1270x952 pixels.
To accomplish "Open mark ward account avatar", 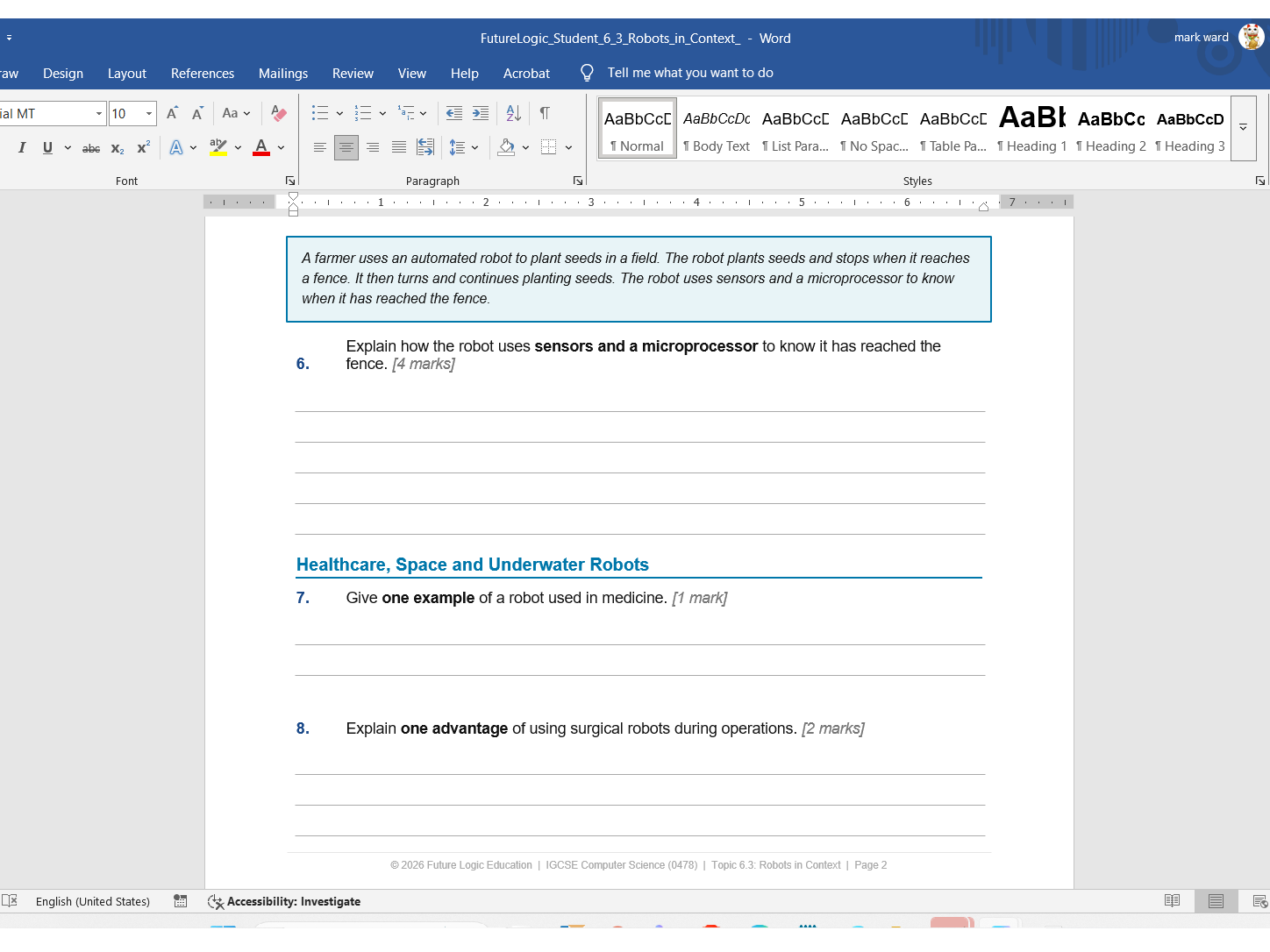I will pyautogui.click(x=1252, y=37).
